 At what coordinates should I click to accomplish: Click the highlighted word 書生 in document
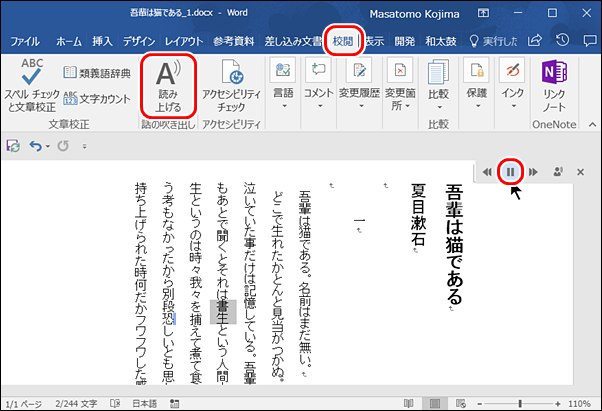(223, 312)
